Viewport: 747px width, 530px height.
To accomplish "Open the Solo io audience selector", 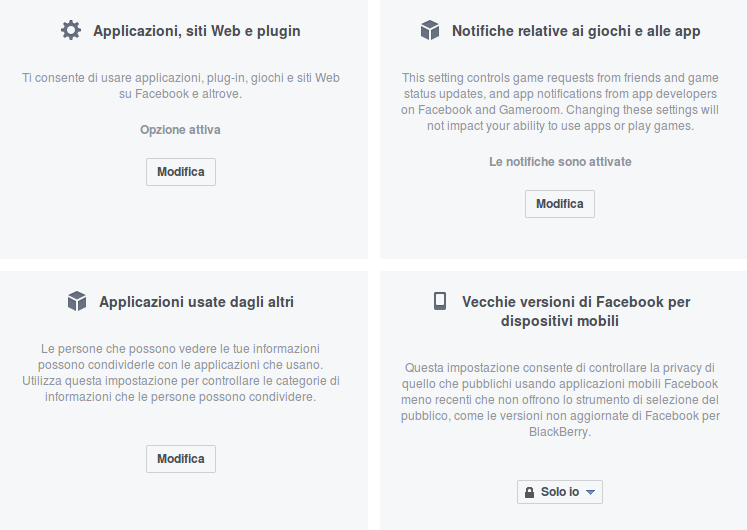I will (560, 492).
